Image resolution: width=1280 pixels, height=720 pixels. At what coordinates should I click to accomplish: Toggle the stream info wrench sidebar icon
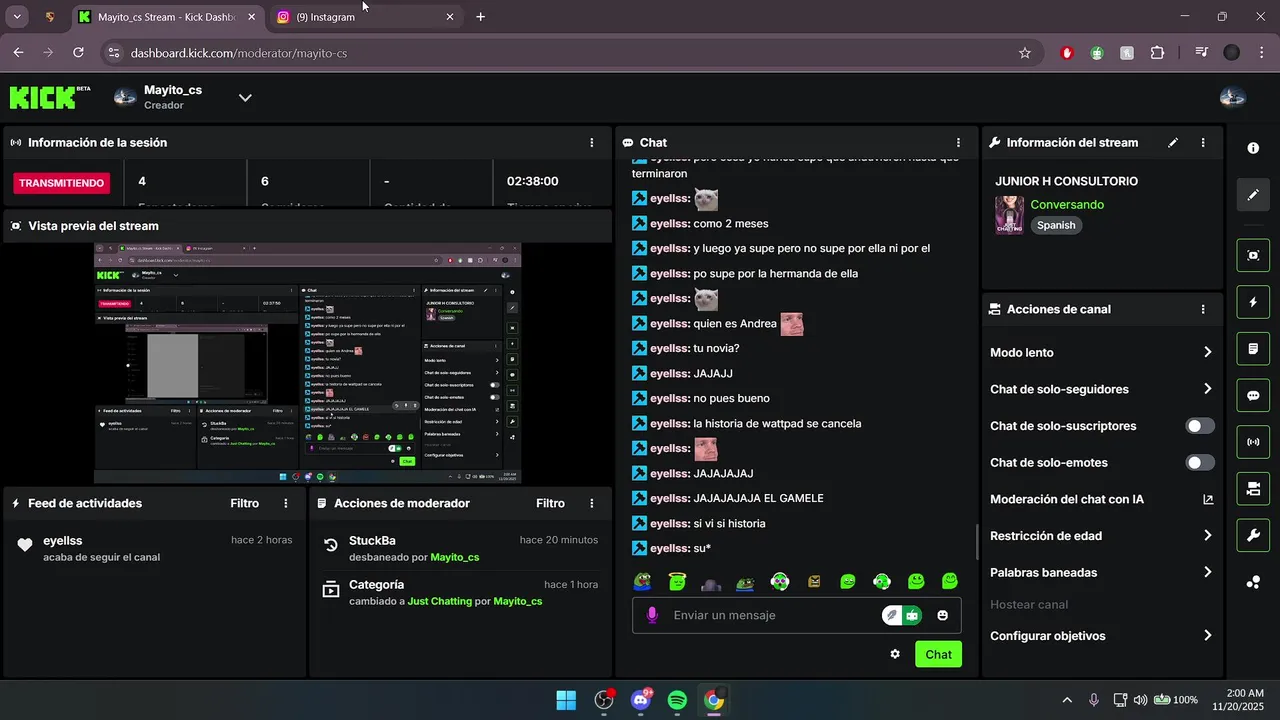pos(1253,535)
